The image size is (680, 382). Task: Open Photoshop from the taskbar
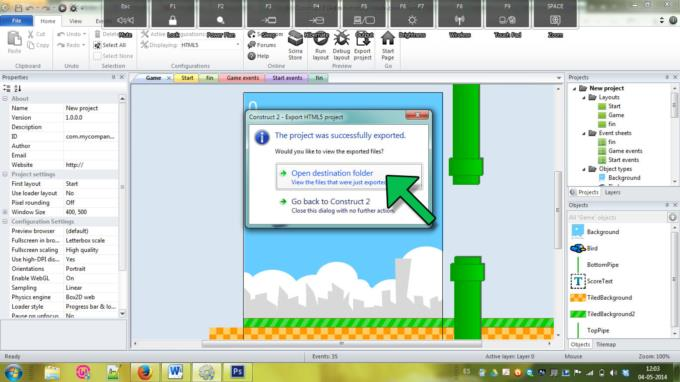(237, 372)
